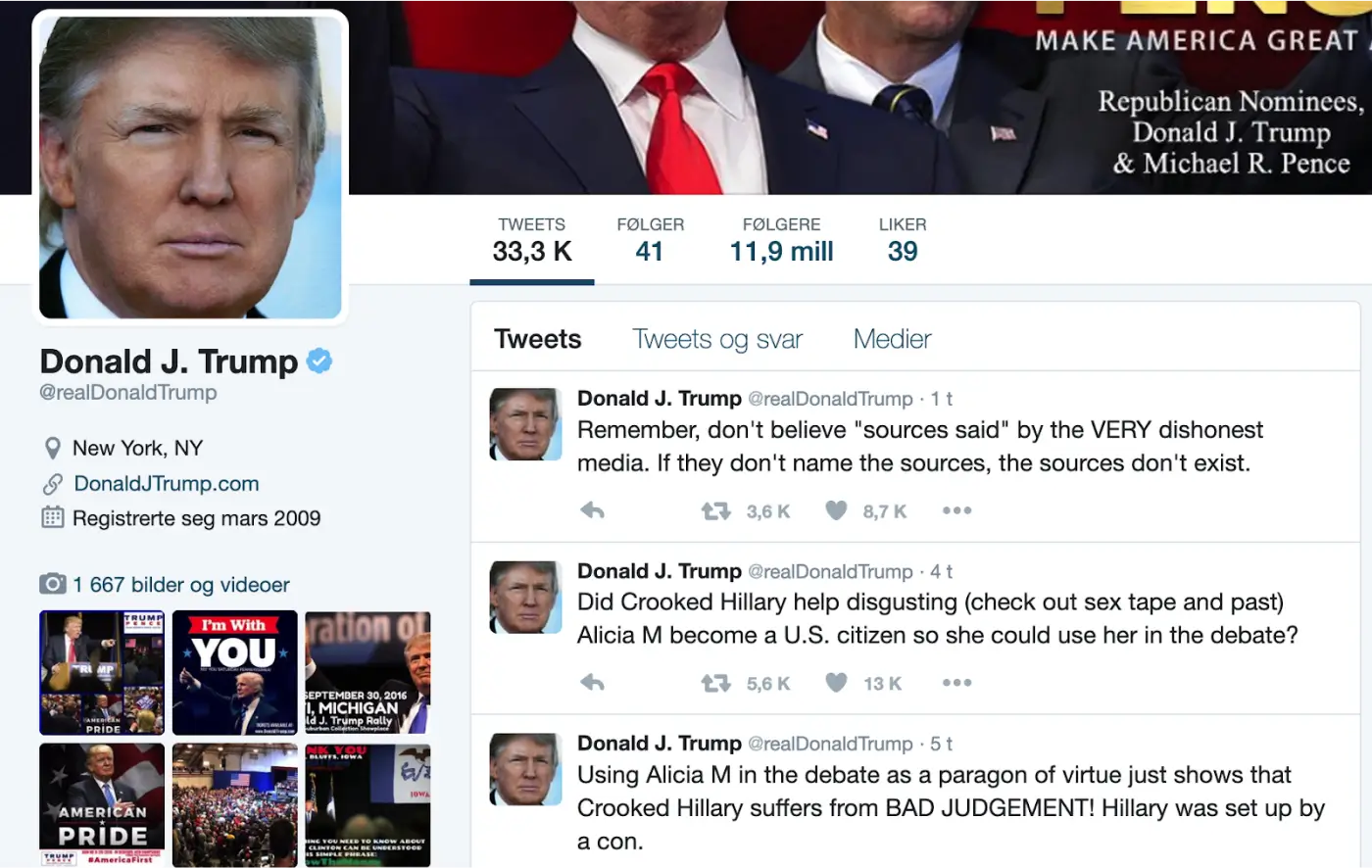View the FØLGERE 11,9 mill followers list
Image resolution: width=1372 pixels, height=868 pixels.
click(781, 240)
